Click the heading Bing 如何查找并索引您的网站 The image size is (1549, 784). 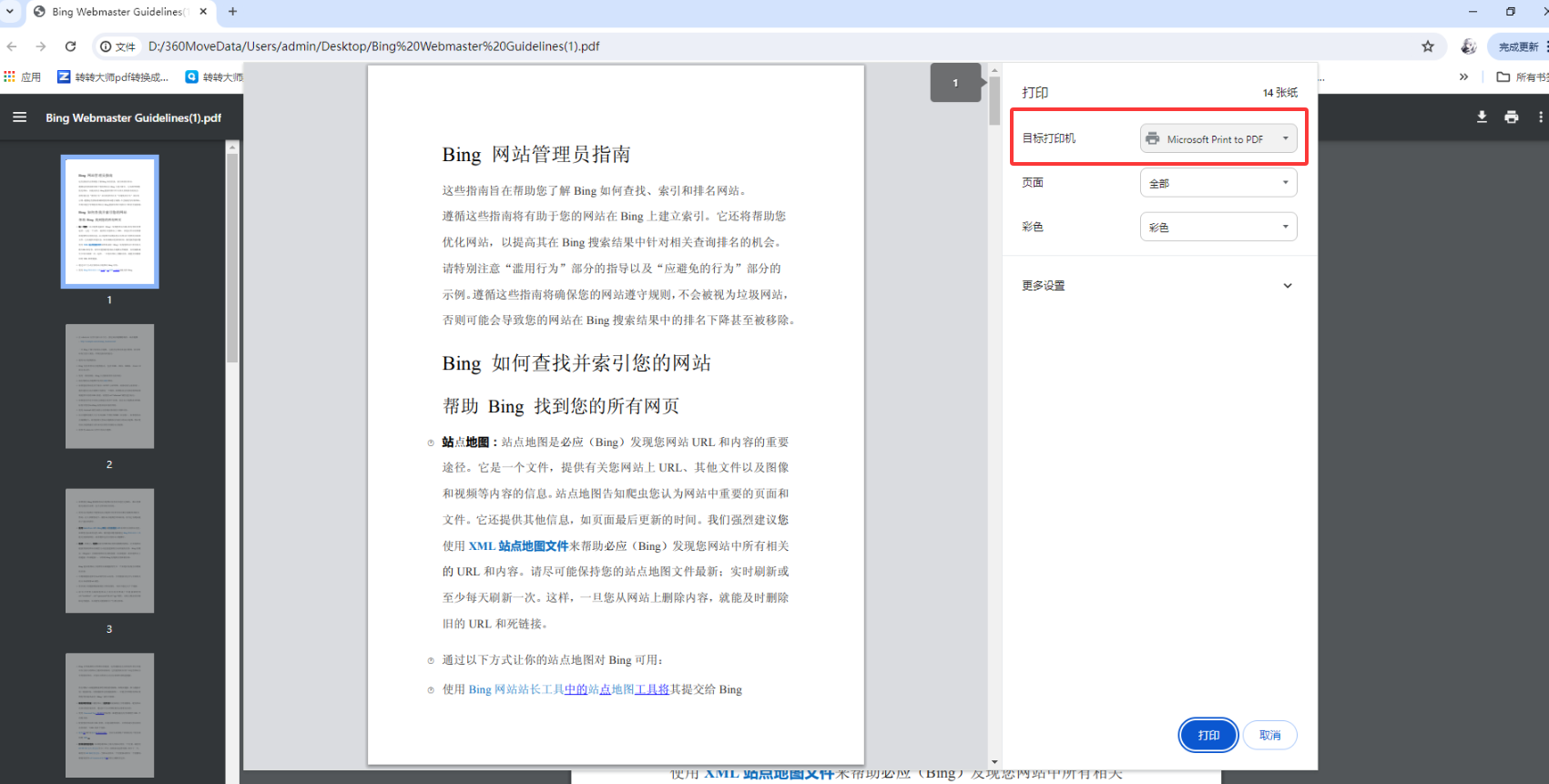576,363
